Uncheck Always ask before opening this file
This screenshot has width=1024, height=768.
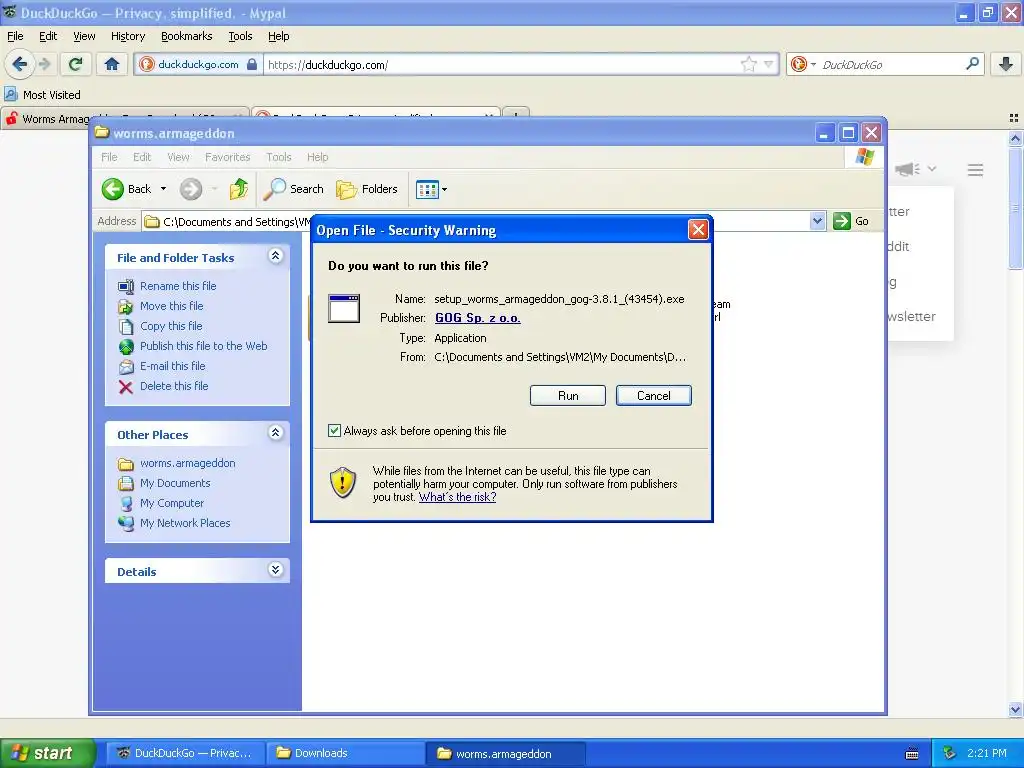334,430
